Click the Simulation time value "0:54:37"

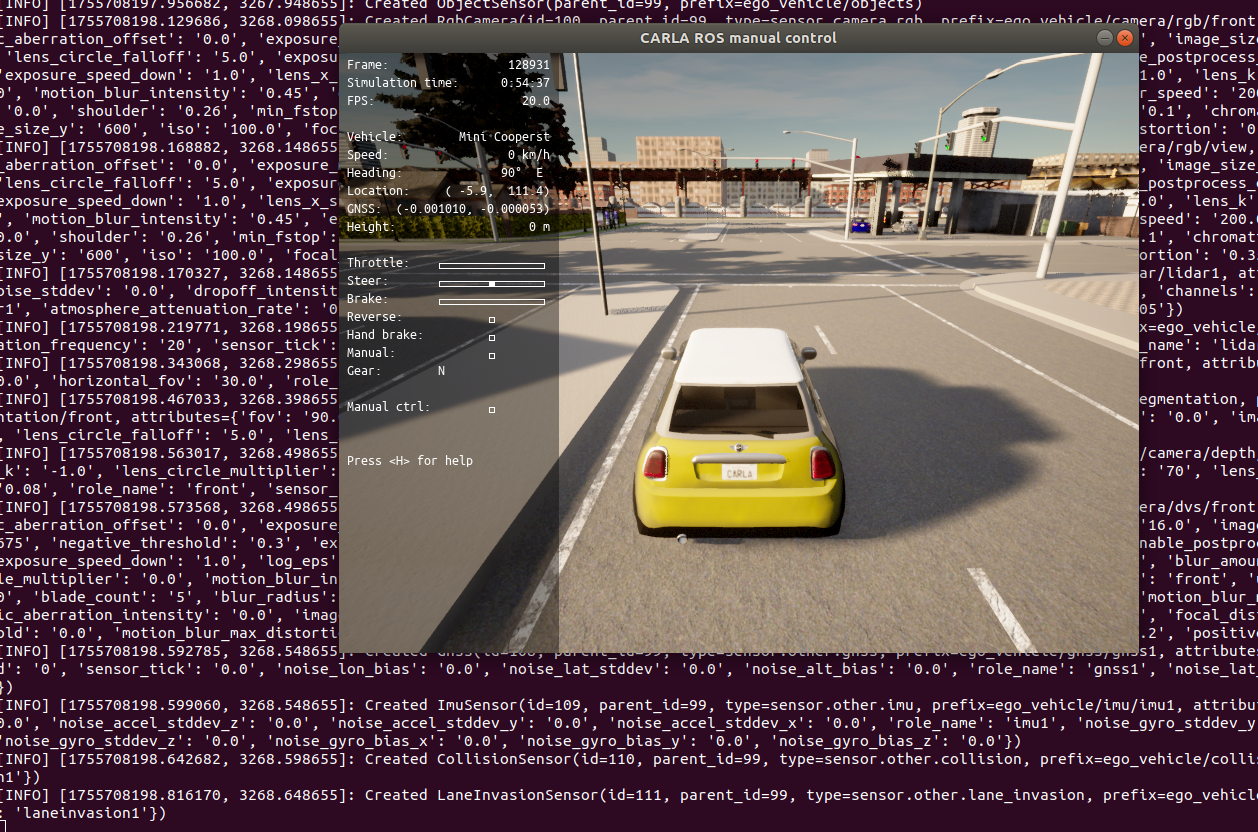(x=525, y=83)
